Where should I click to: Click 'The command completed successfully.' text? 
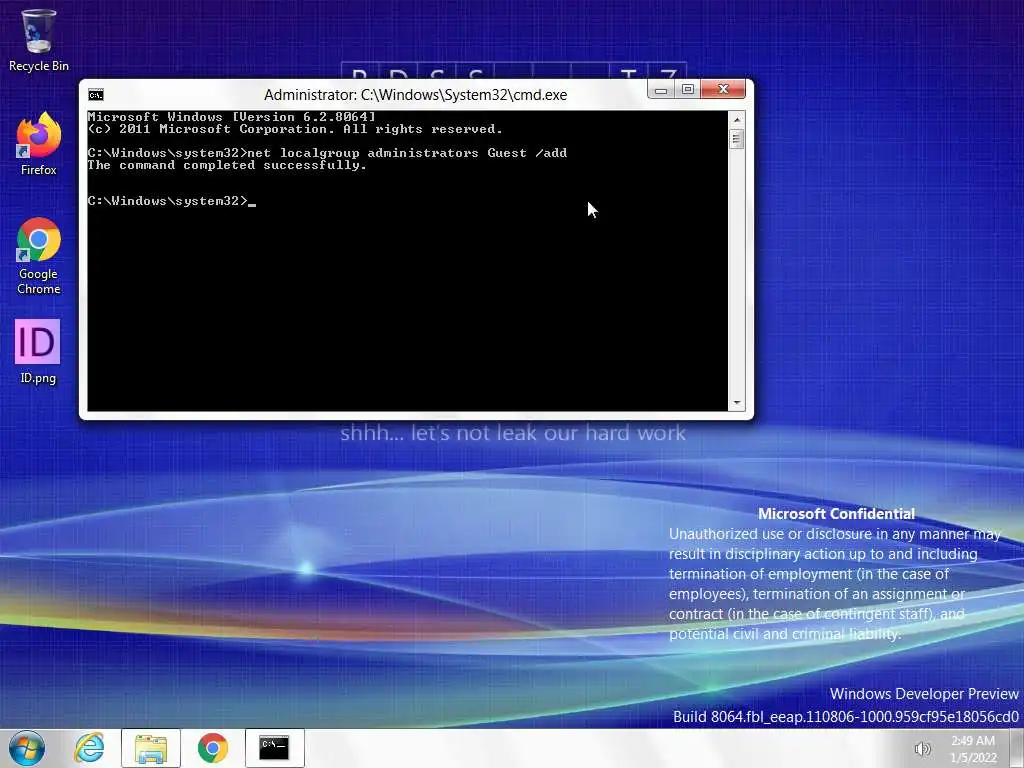pyautogui.click(x=227, y=165)
